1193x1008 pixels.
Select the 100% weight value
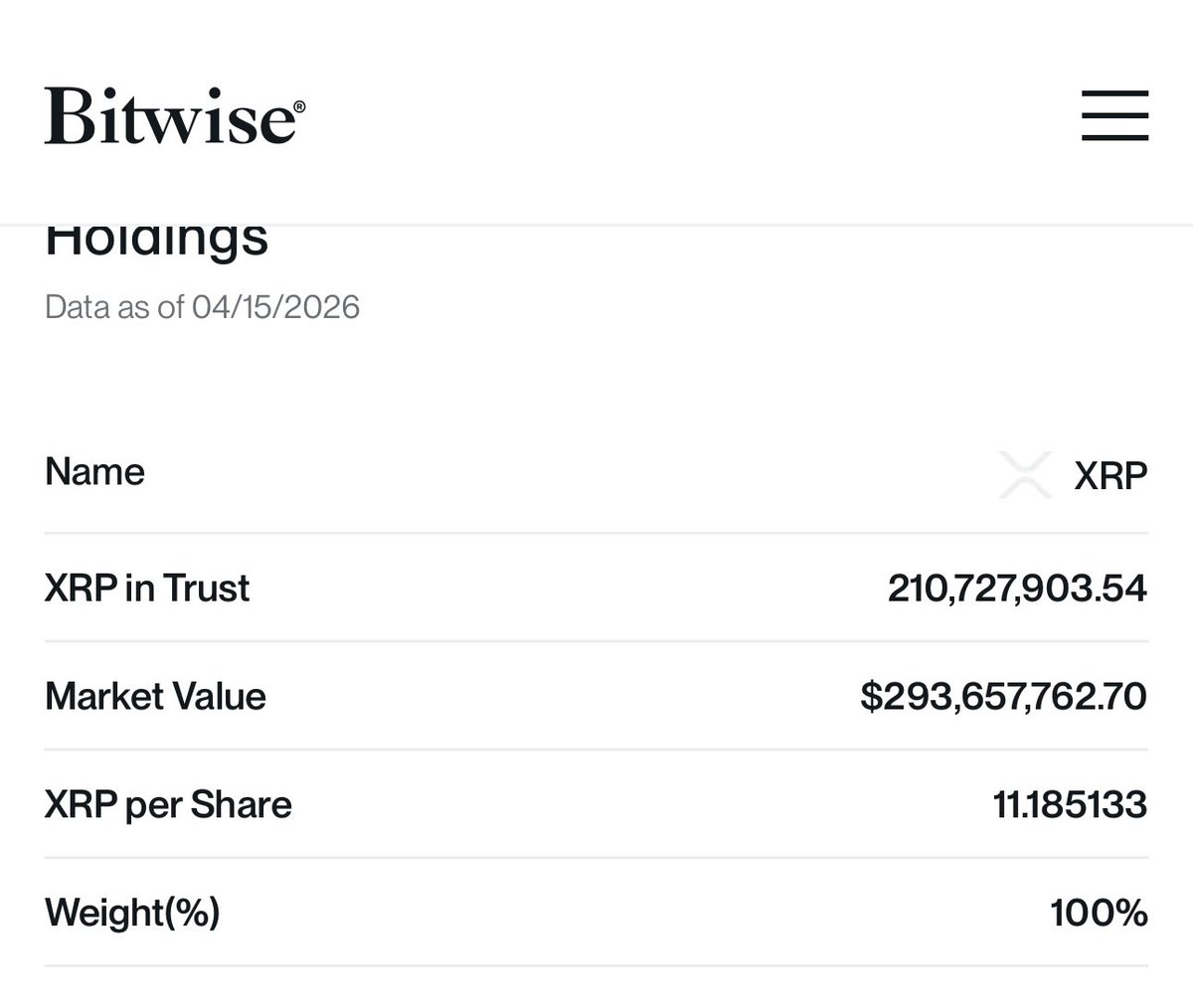tap(1099, 912)
